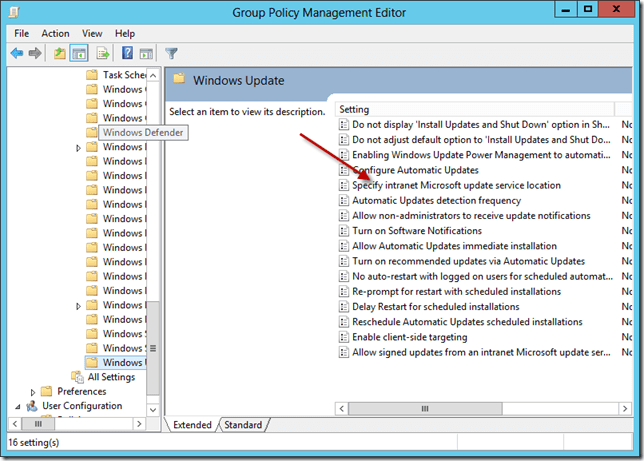
Task: Click the Forward arrow toolbar icon
Action: tap(35, 53)
